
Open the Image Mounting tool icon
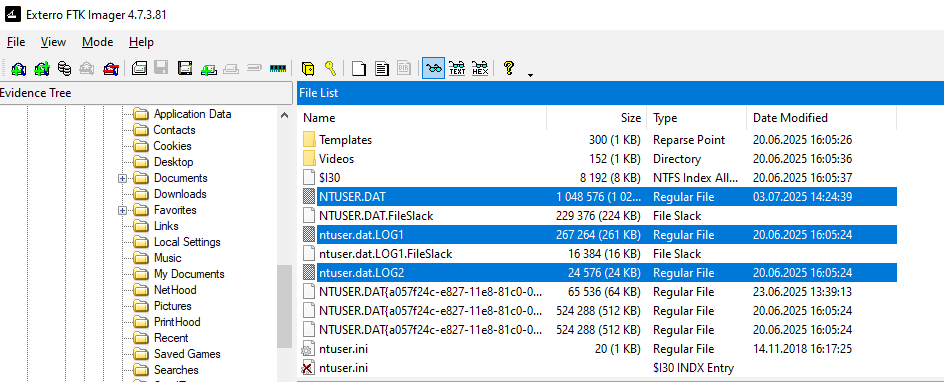pyautogui.click(x=64, y=69)
